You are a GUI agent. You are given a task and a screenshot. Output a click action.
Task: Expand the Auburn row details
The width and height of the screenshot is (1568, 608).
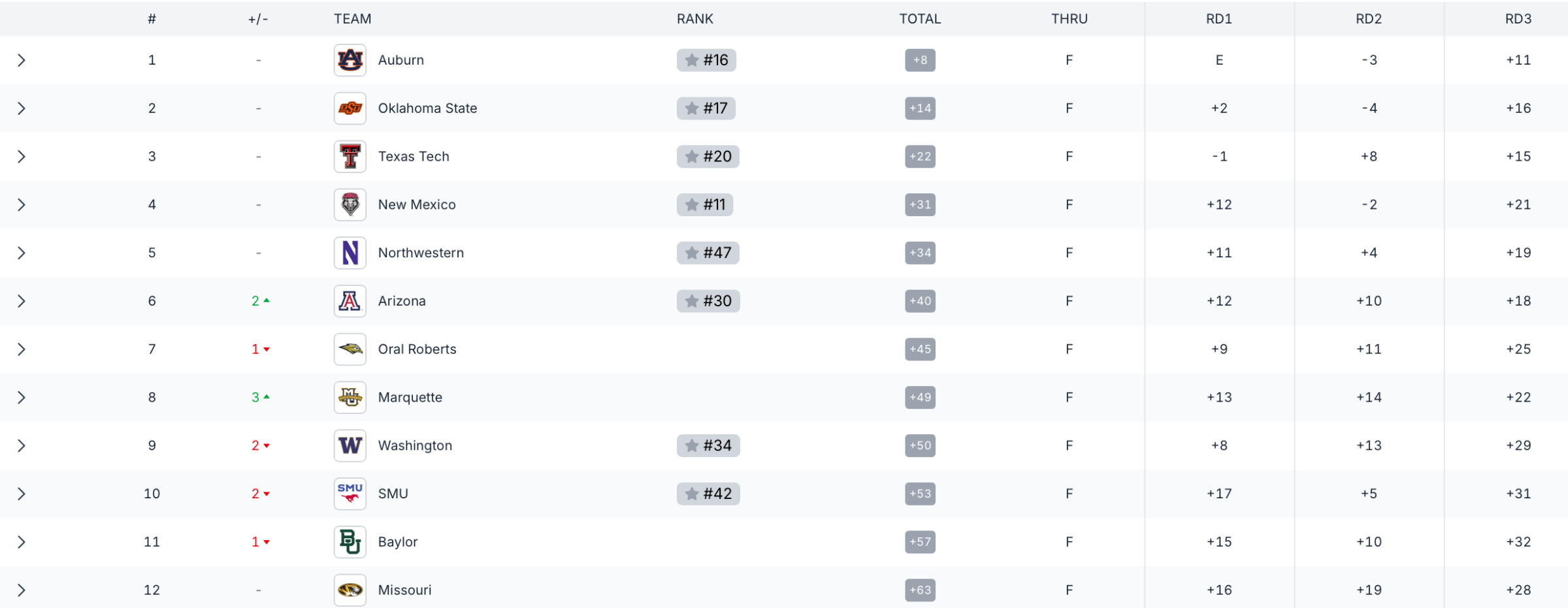22,60
